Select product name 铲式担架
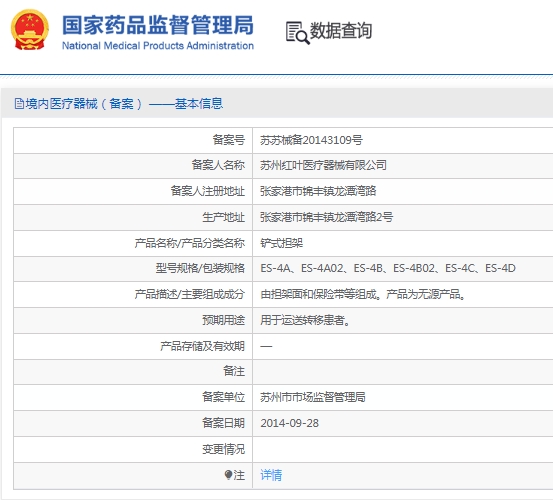This screenshot has height=500, width=553. [x=281, y=243]
